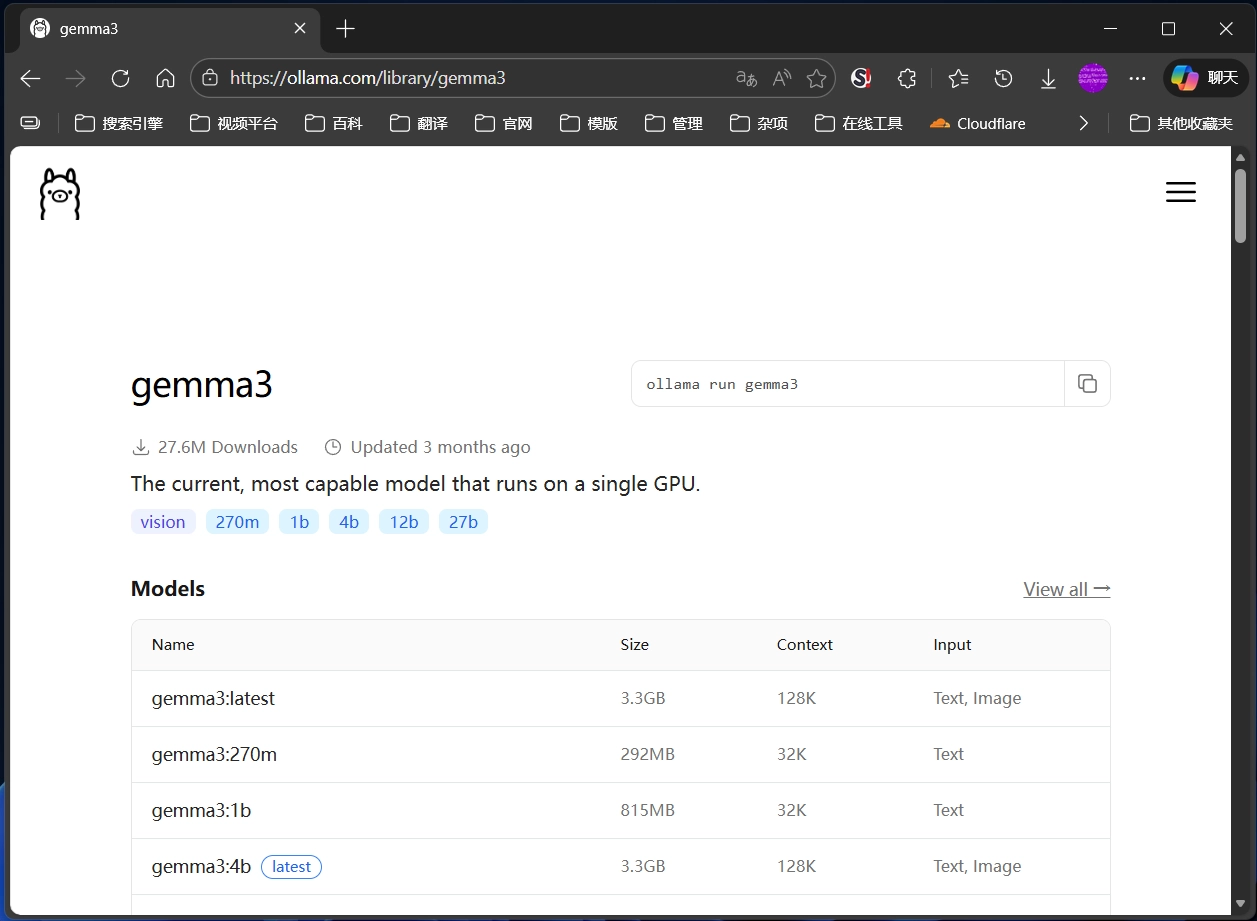Open the hamburger menu on the page
Screen dimensions: 1257x921
coord(1181,192)
